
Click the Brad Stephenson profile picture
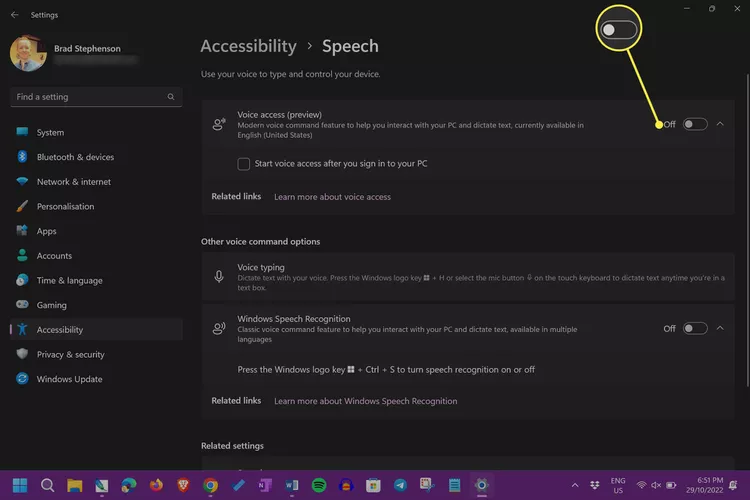pos(28,53)
